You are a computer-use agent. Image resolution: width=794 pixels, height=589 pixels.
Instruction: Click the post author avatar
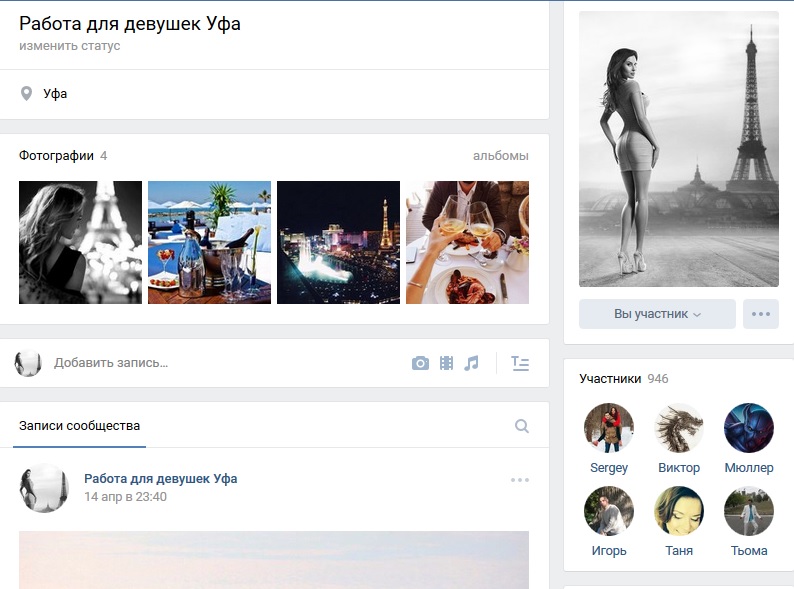(44, 488)
